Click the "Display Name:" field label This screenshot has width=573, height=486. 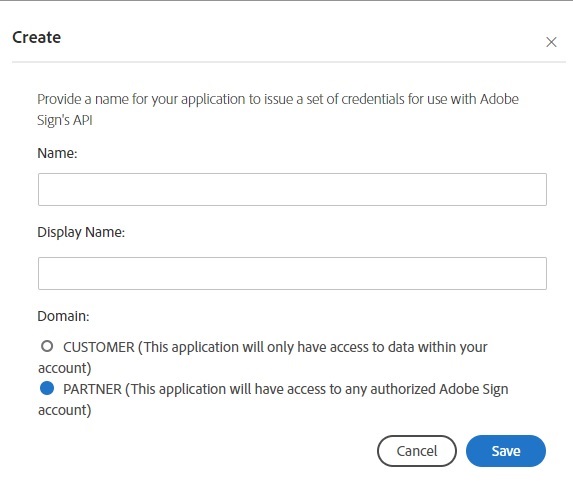[81, 232]
